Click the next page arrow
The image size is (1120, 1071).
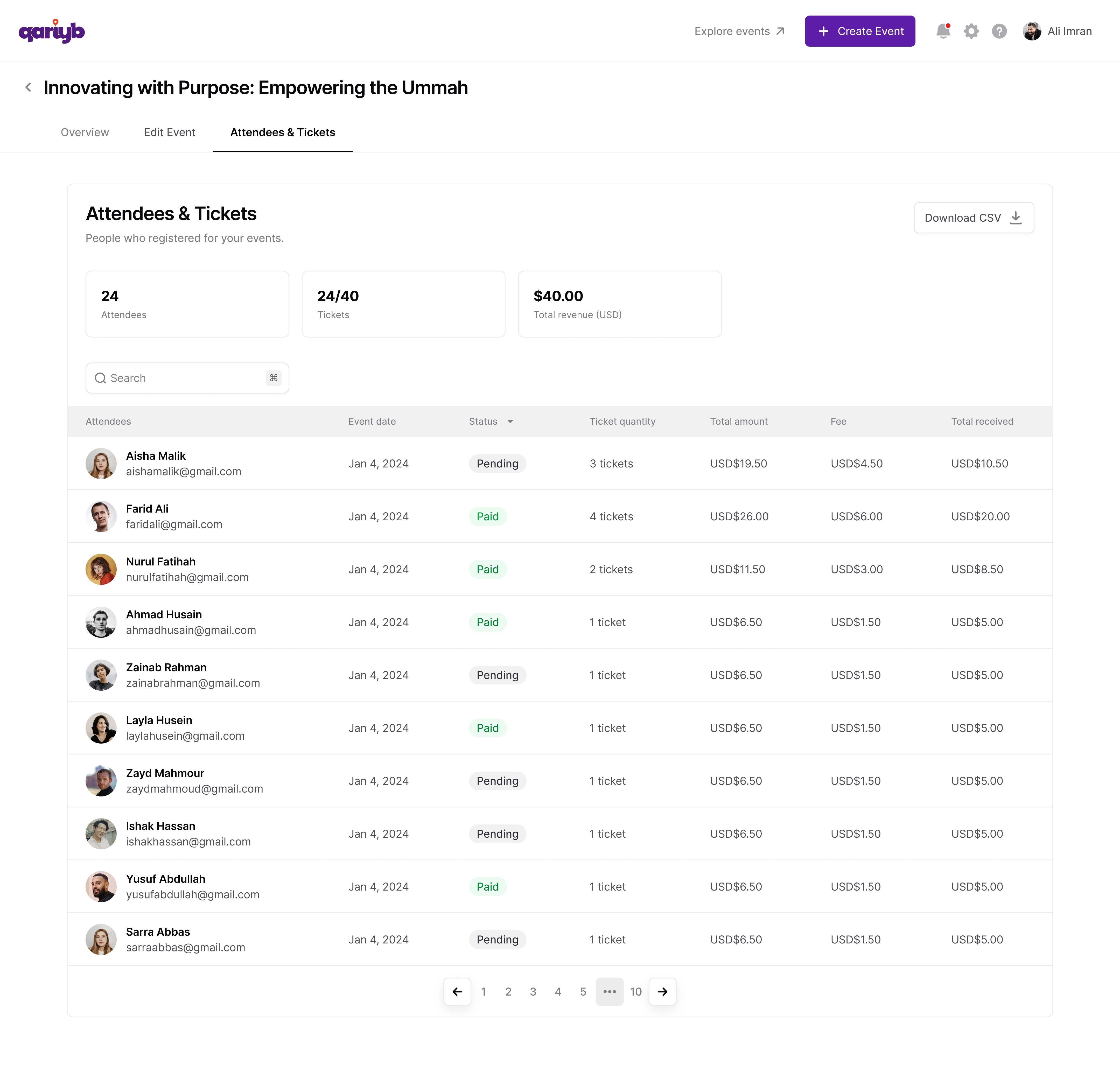coord(662,992)
